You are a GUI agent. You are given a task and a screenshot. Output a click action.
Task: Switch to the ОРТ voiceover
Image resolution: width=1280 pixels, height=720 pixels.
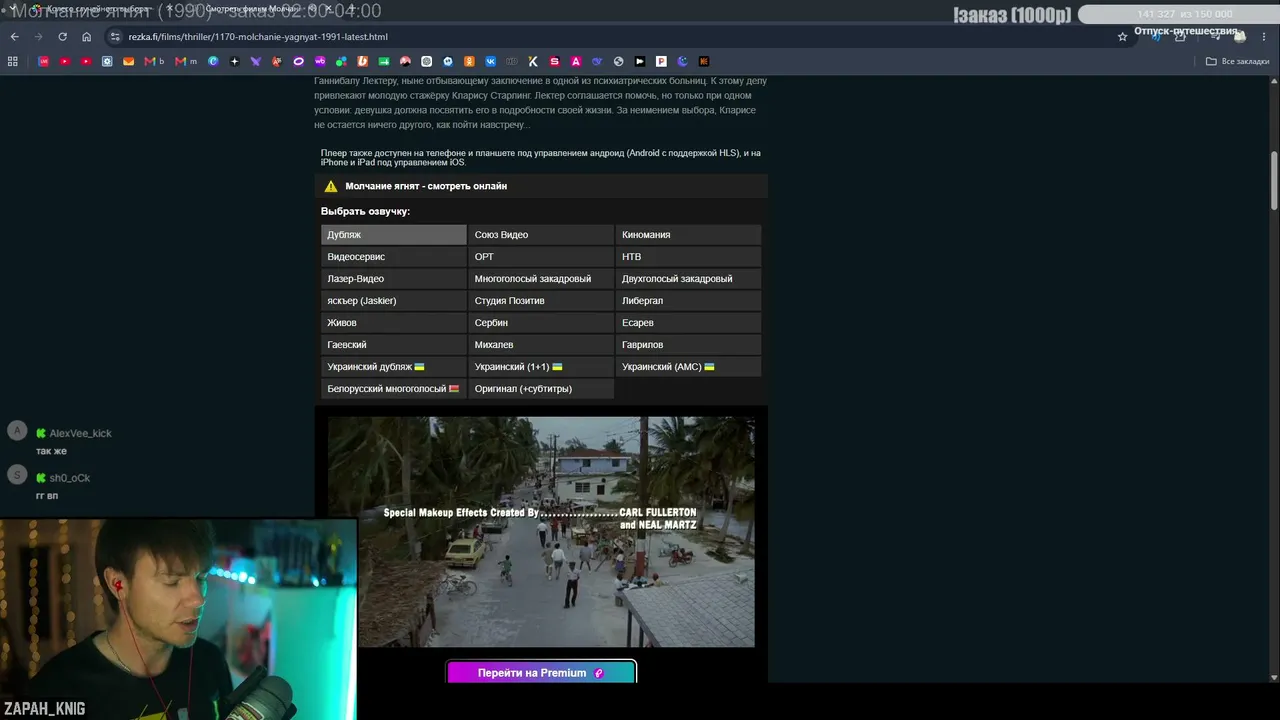[x=541, y=257]
